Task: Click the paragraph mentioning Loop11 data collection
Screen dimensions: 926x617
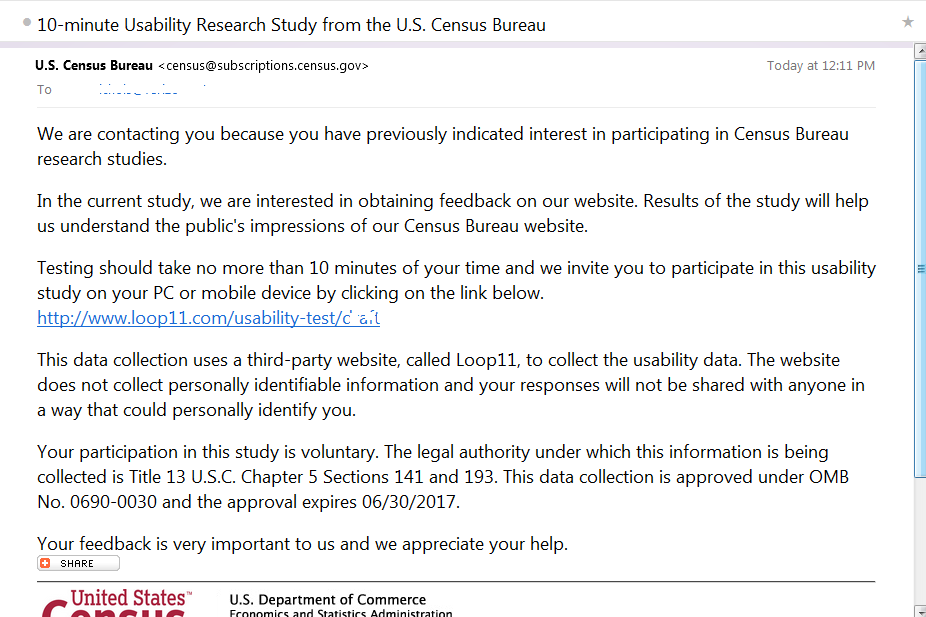Action: coord(450,385)
